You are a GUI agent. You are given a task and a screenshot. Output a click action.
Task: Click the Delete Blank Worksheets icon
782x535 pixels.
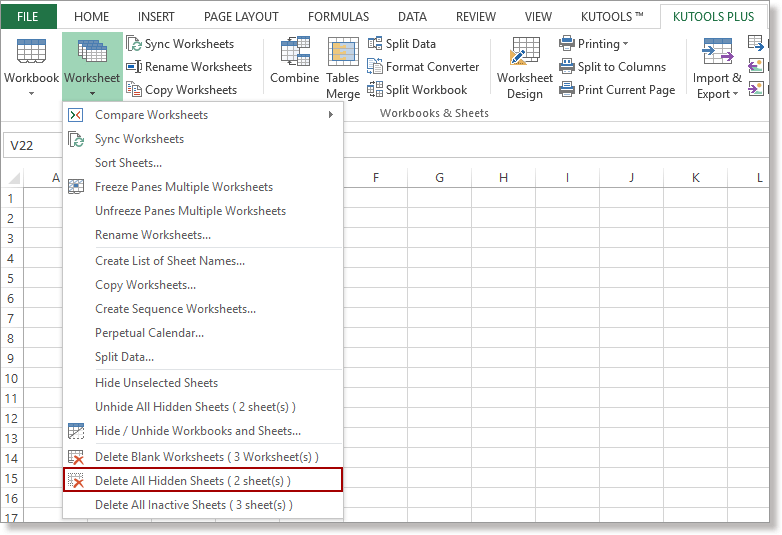click(x=76, y=457)
